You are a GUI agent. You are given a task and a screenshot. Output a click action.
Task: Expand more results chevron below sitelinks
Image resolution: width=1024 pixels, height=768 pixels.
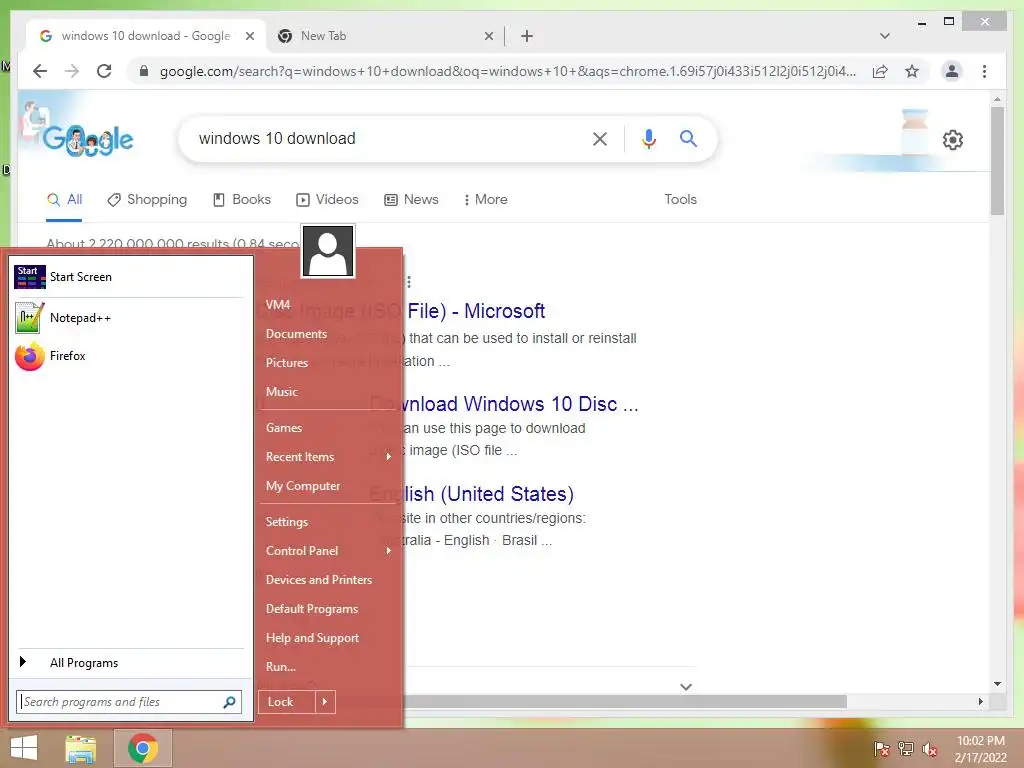686,687
